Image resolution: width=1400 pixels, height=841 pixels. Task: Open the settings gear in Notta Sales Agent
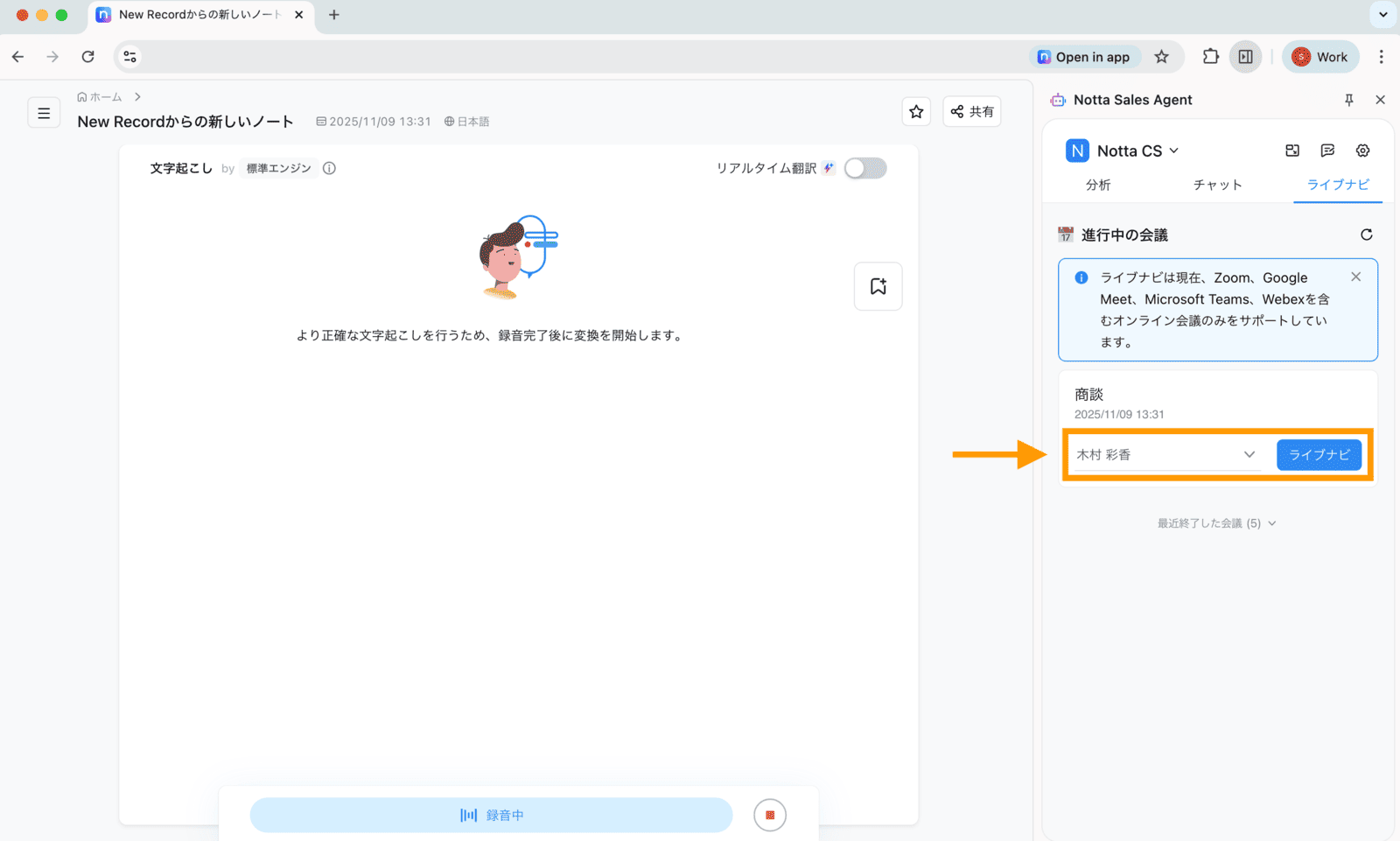[x=1362, y=151]
